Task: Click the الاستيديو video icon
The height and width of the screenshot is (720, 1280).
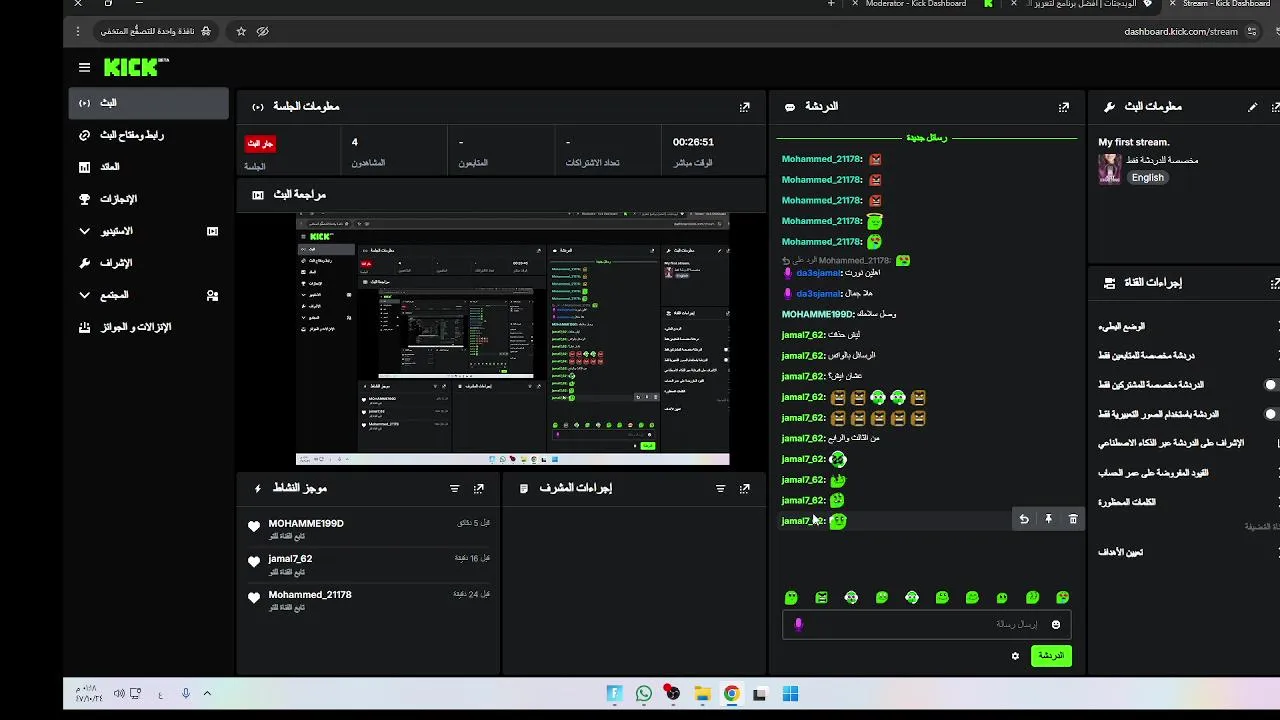Action: (x=212, y=231)
